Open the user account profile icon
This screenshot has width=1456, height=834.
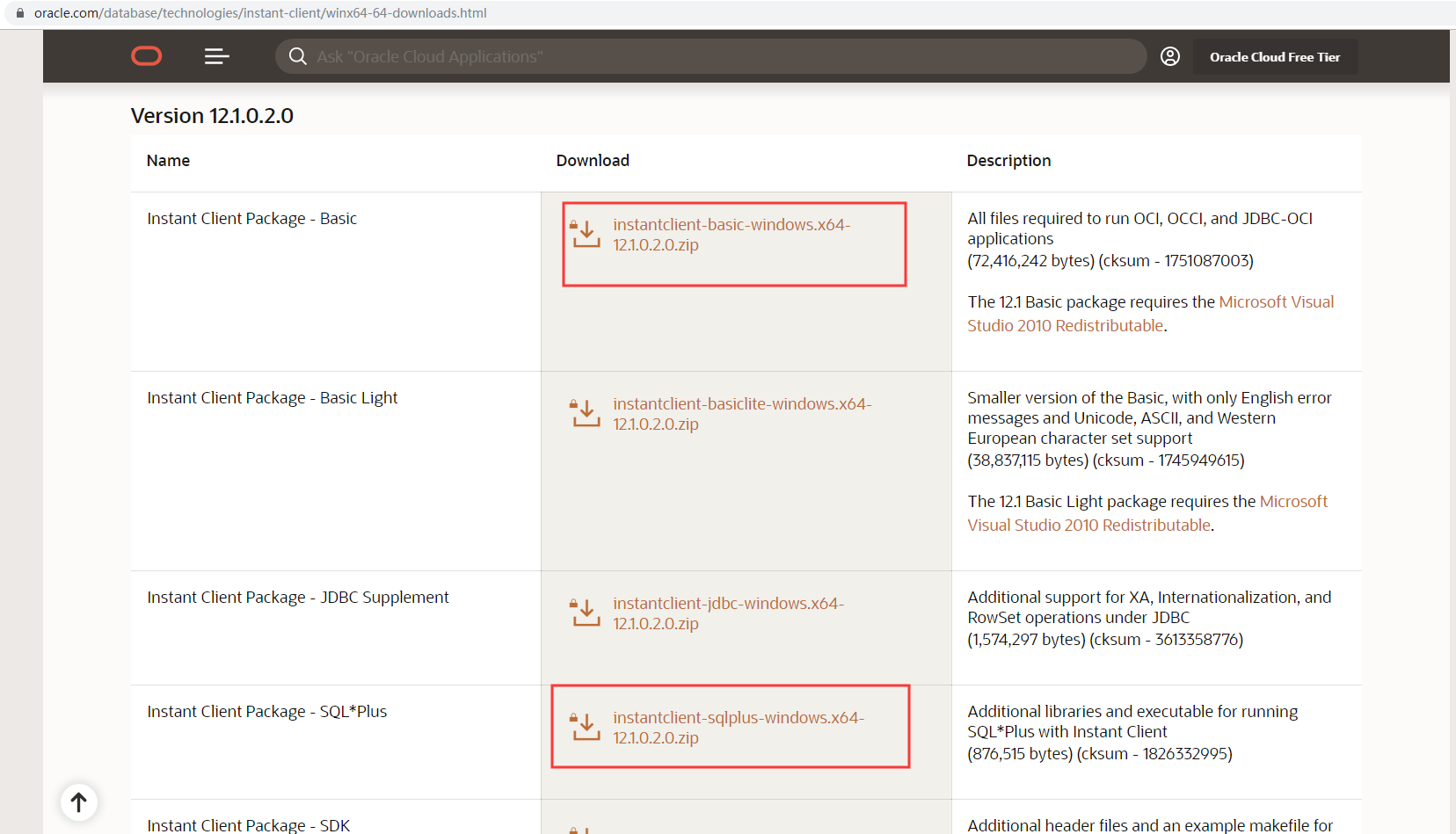pyautogui.click(x=1169, y=56)
